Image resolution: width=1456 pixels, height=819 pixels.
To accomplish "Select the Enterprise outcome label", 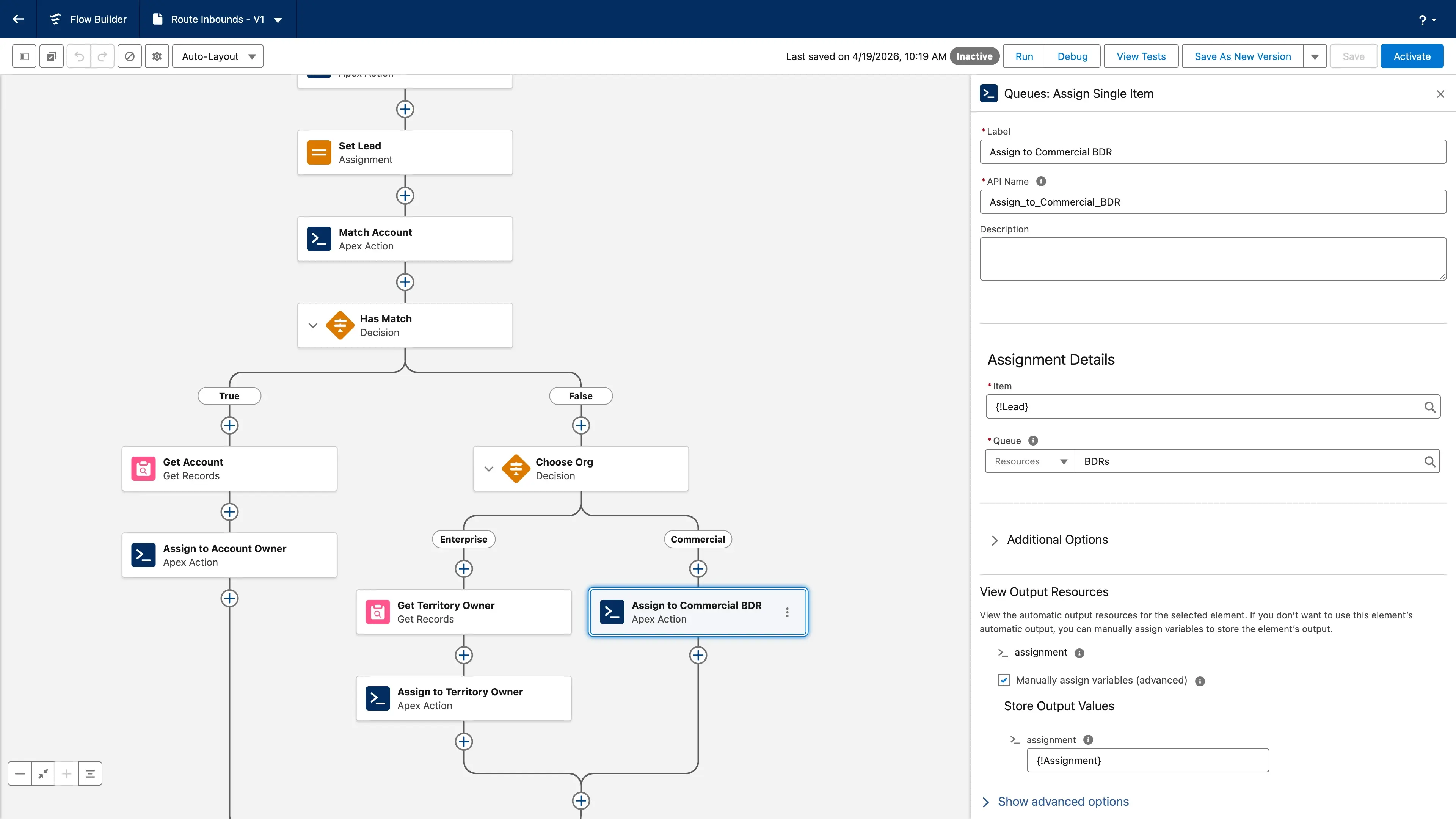I will 463,539.
